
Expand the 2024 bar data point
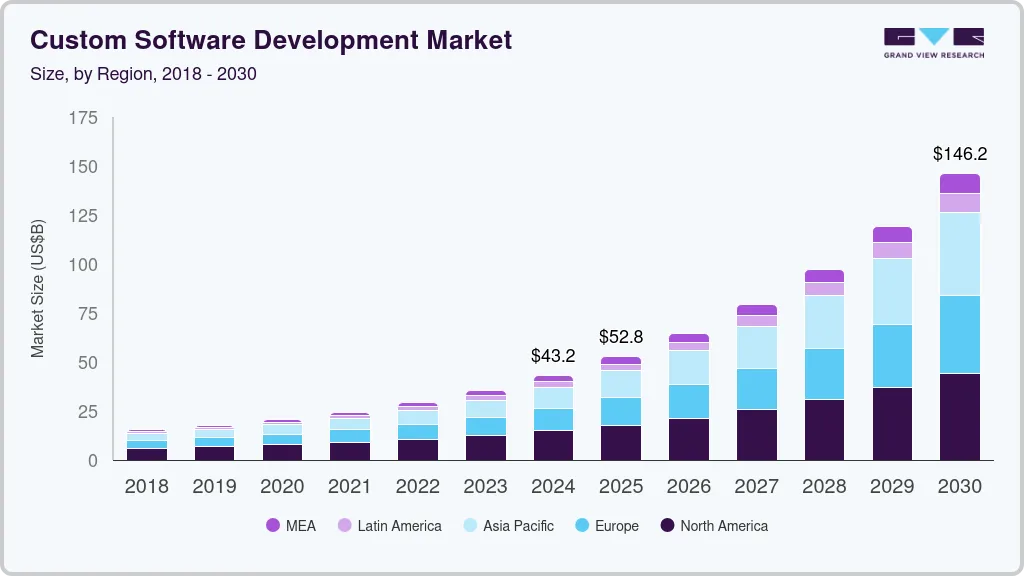point(553,420)
